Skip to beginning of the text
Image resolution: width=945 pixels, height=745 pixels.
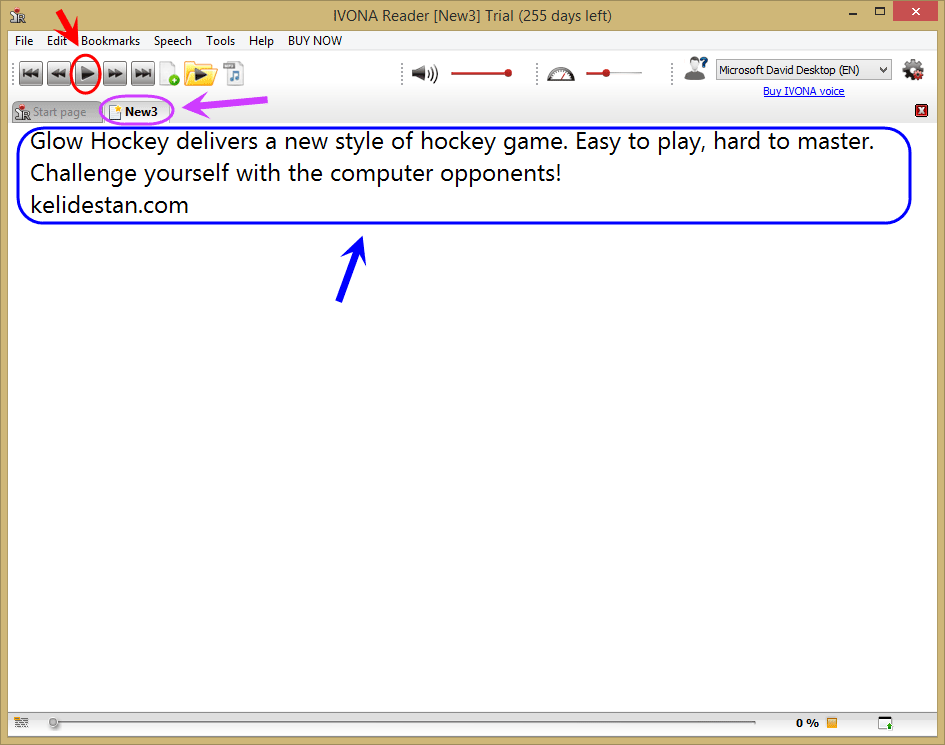point(31,74)
